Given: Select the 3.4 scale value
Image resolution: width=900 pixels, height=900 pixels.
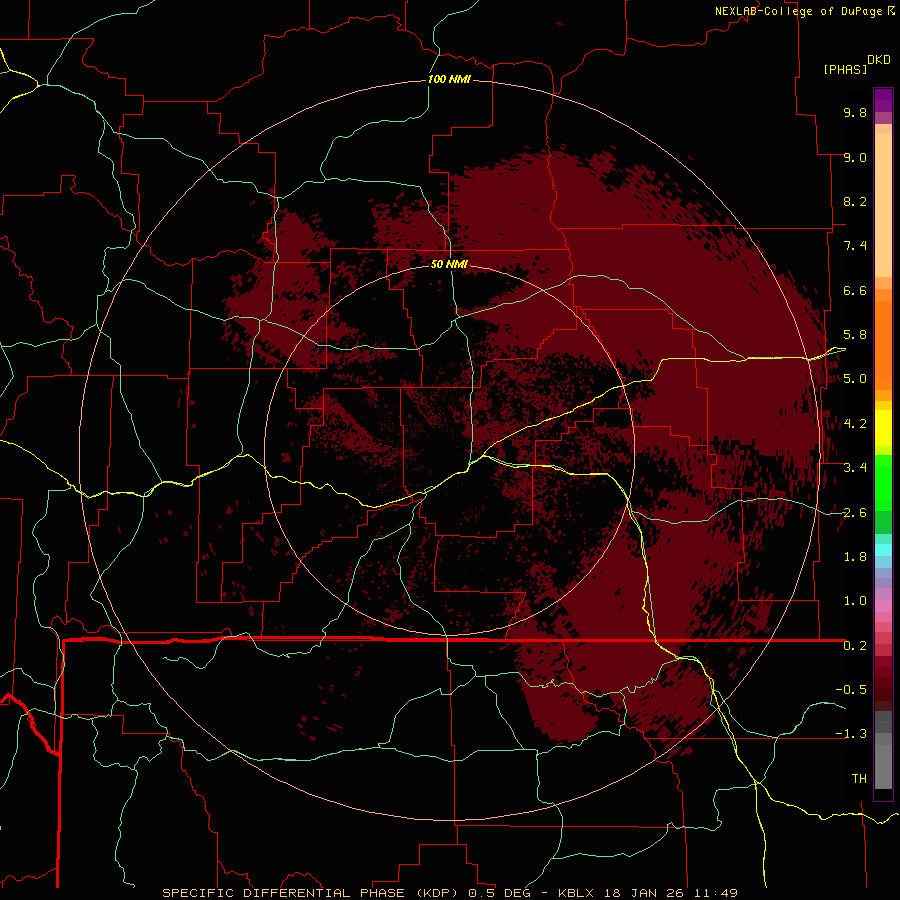Looking at the screenshot, I should click(855, 468).
